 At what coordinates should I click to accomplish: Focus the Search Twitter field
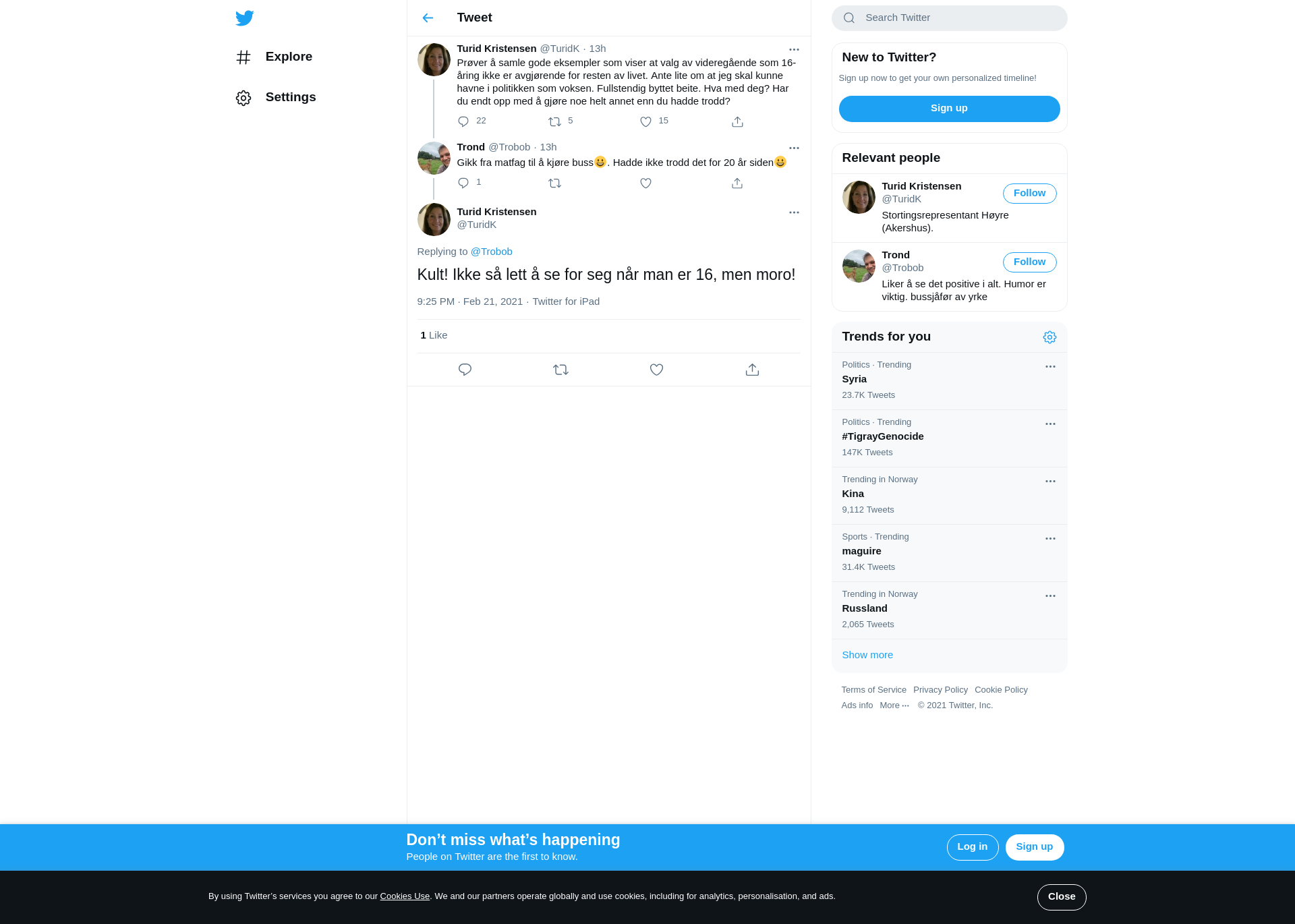949,18
